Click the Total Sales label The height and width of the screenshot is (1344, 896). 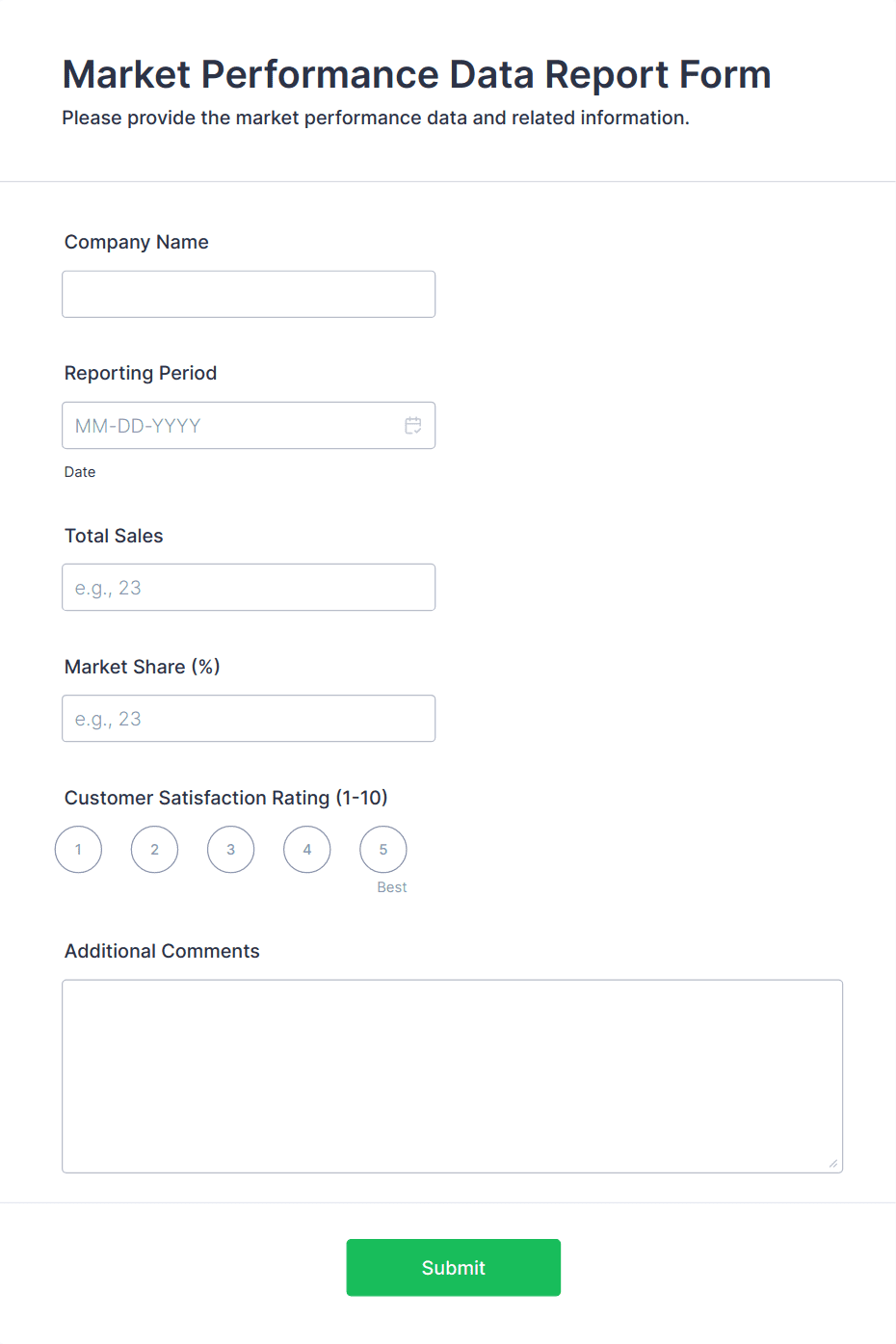click(114, 536)
